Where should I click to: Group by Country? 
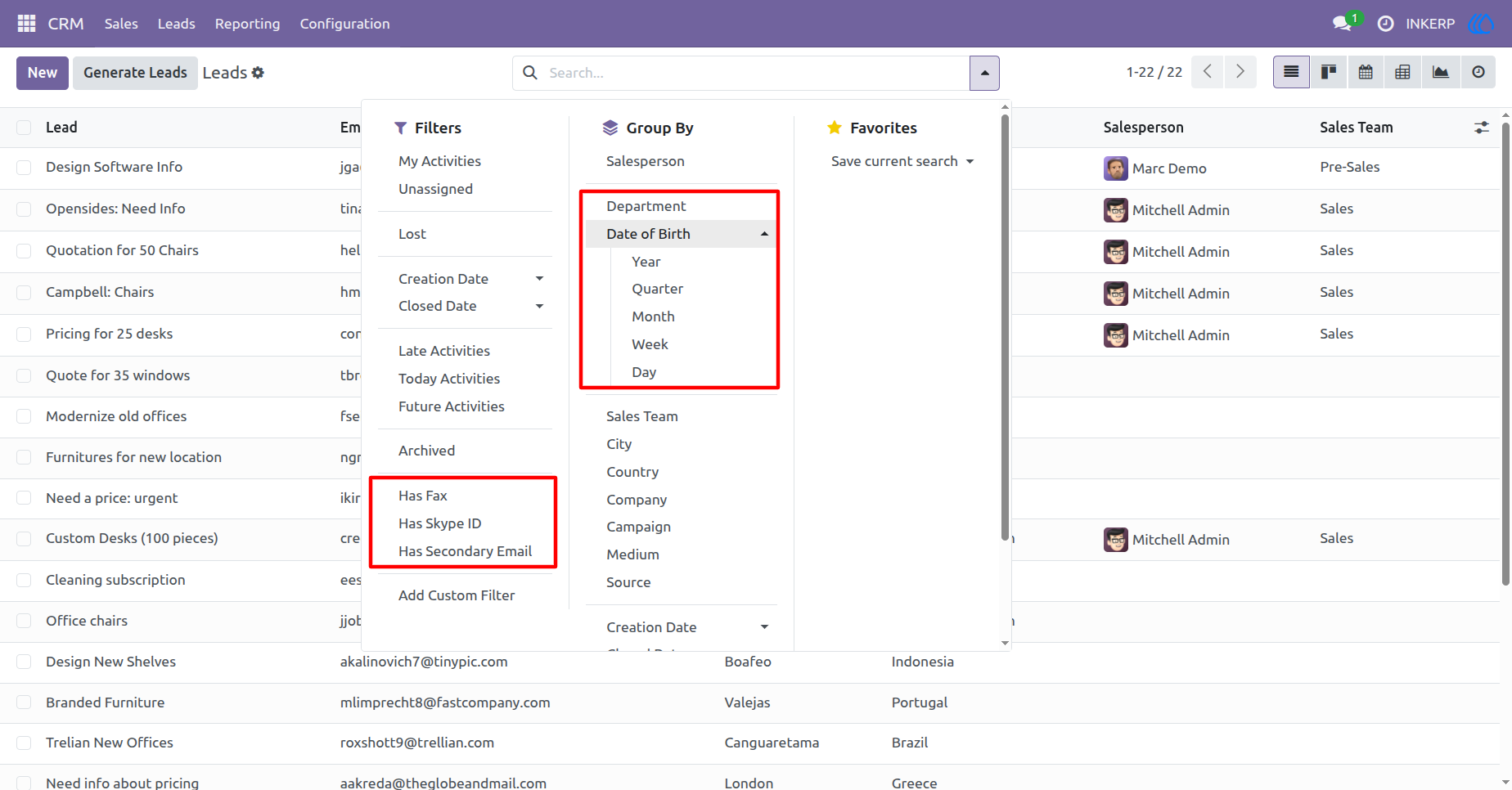(632, 472)
